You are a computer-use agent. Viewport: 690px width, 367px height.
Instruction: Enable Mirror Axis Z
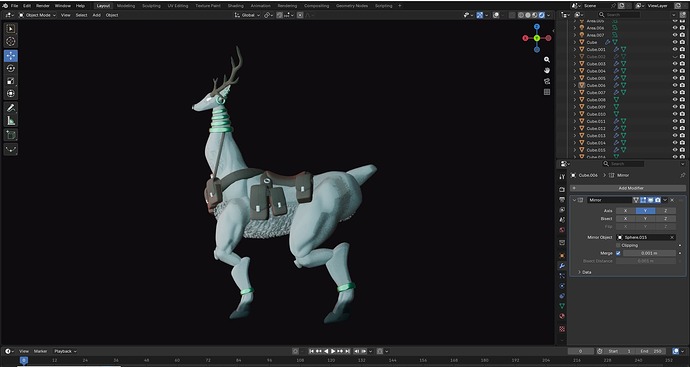pyautogui.click(x=665, y=211)
